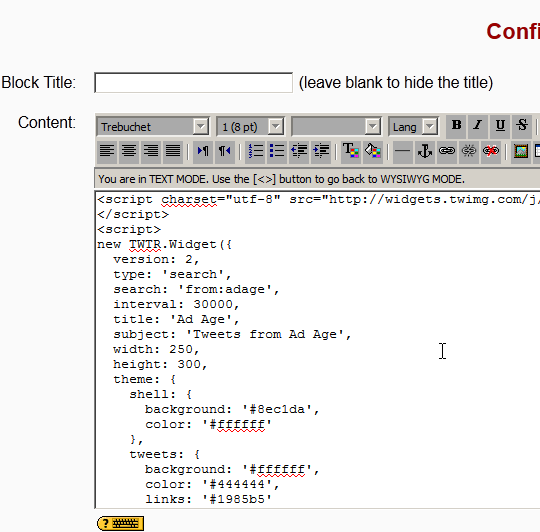Click the "shell: {" line

160,395
